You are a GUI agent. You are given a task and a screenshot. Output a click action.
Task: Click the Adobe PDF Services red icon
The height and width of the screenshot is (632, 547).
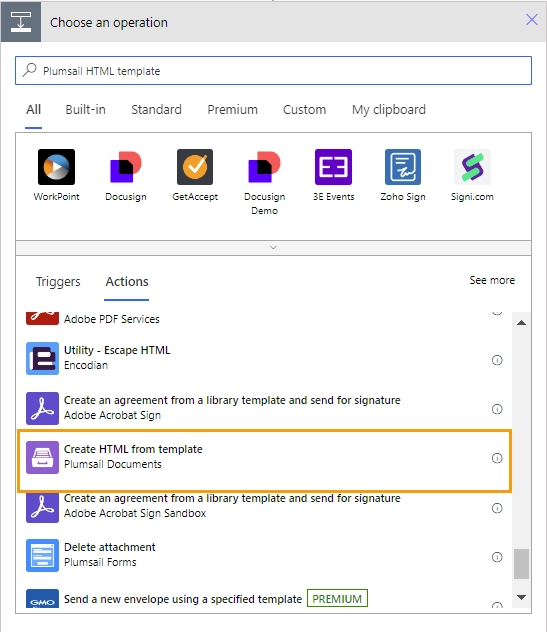tap(42, 318)
